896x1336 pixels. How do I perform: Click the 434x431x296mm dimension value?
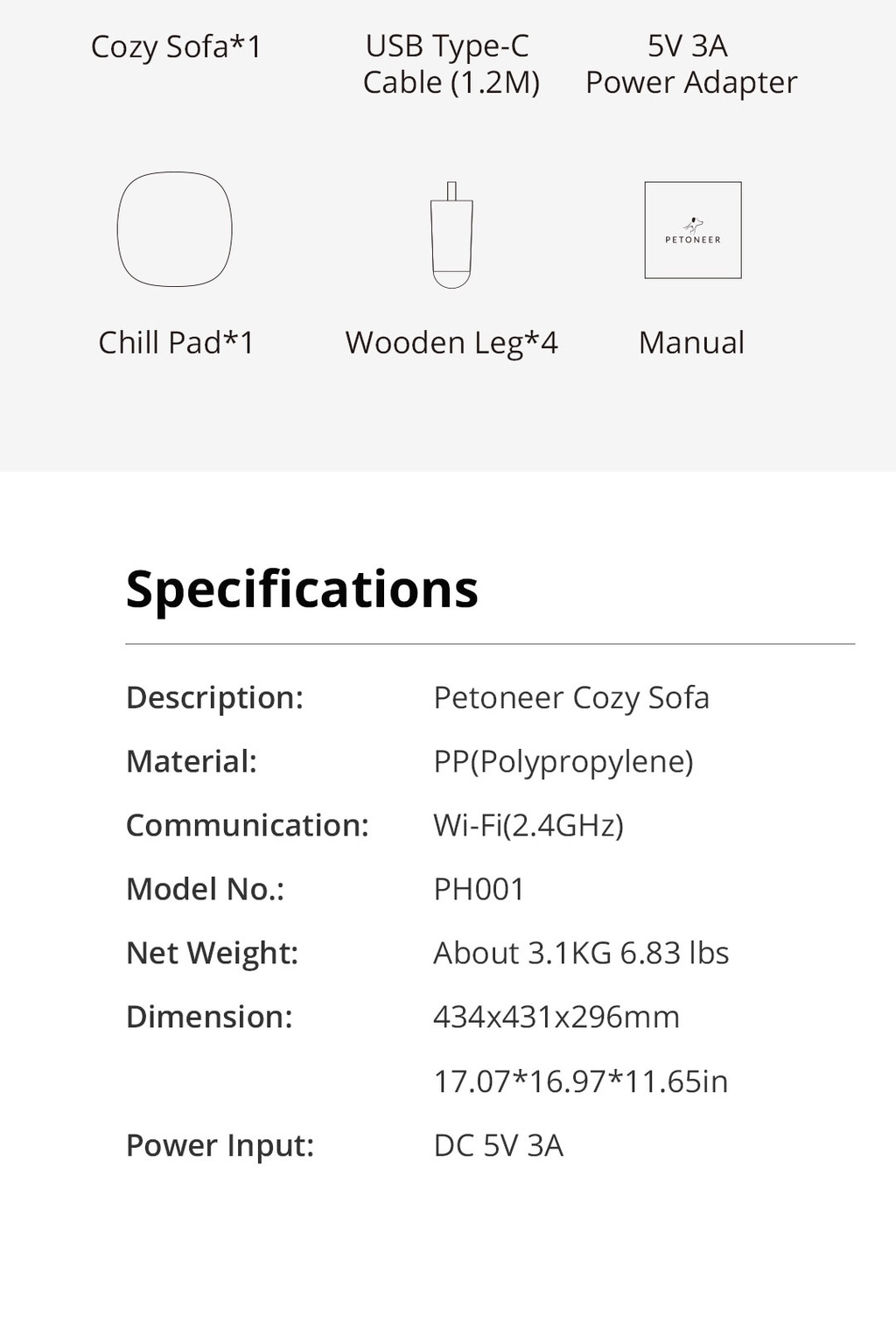coord(556,1017)
